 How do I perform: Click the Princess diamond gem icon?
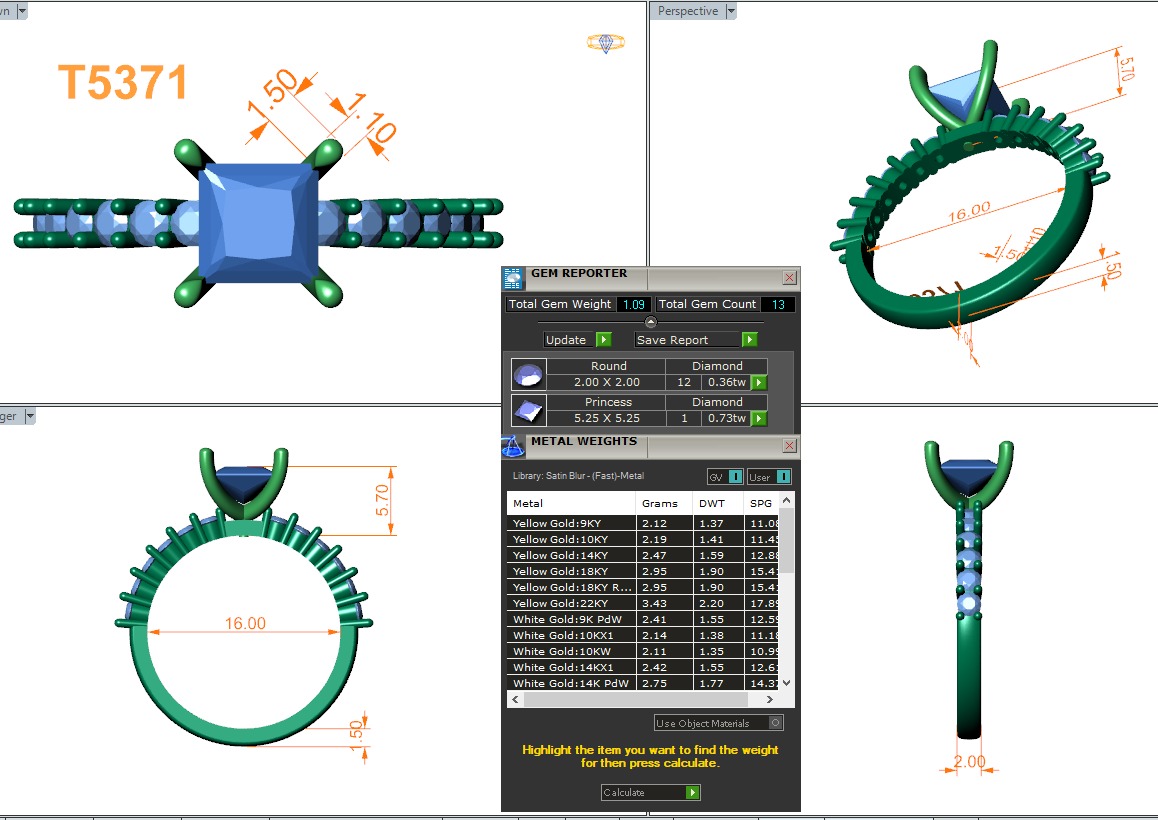529,411
